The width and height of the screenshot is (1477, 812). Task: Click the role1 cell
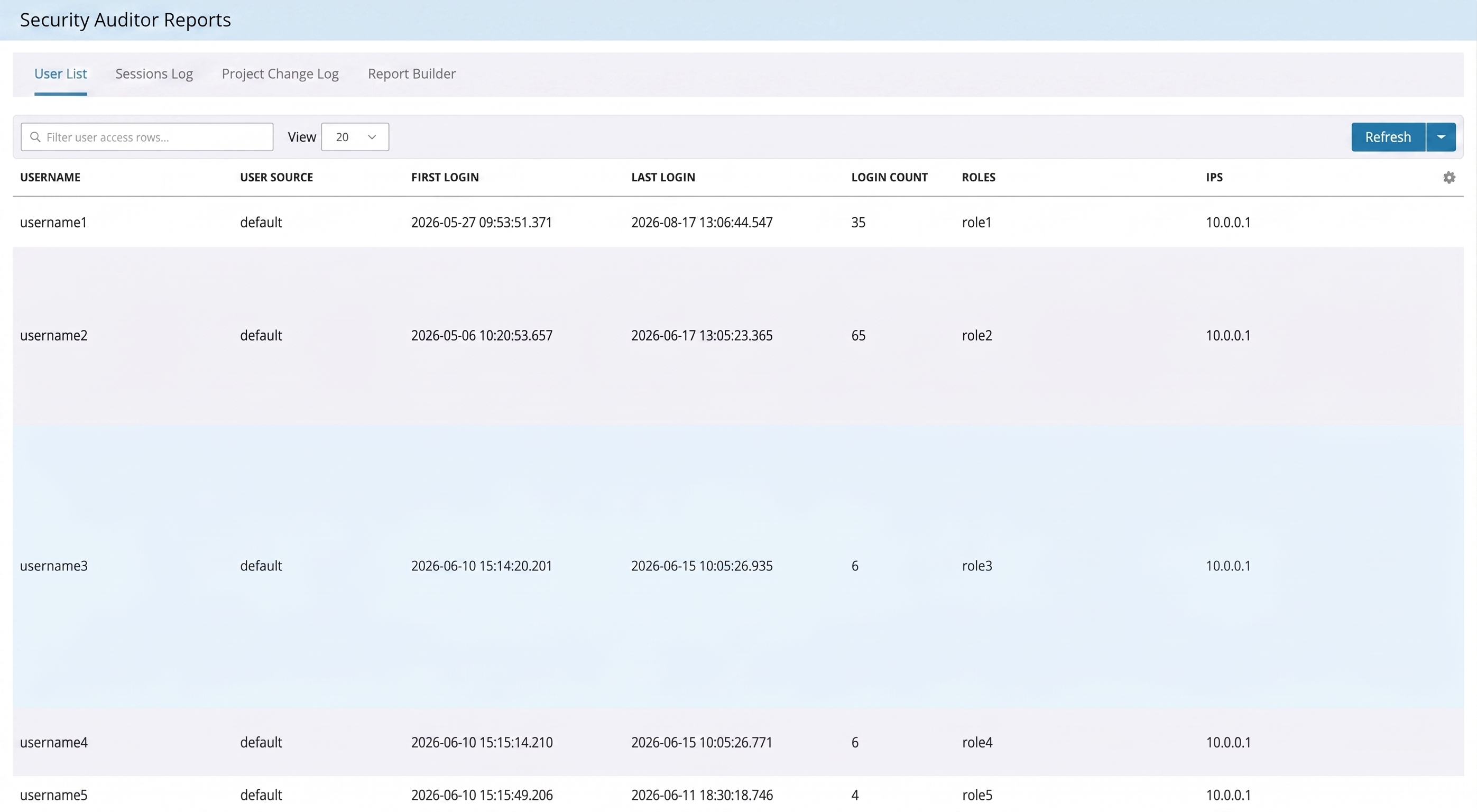(976, 223)
